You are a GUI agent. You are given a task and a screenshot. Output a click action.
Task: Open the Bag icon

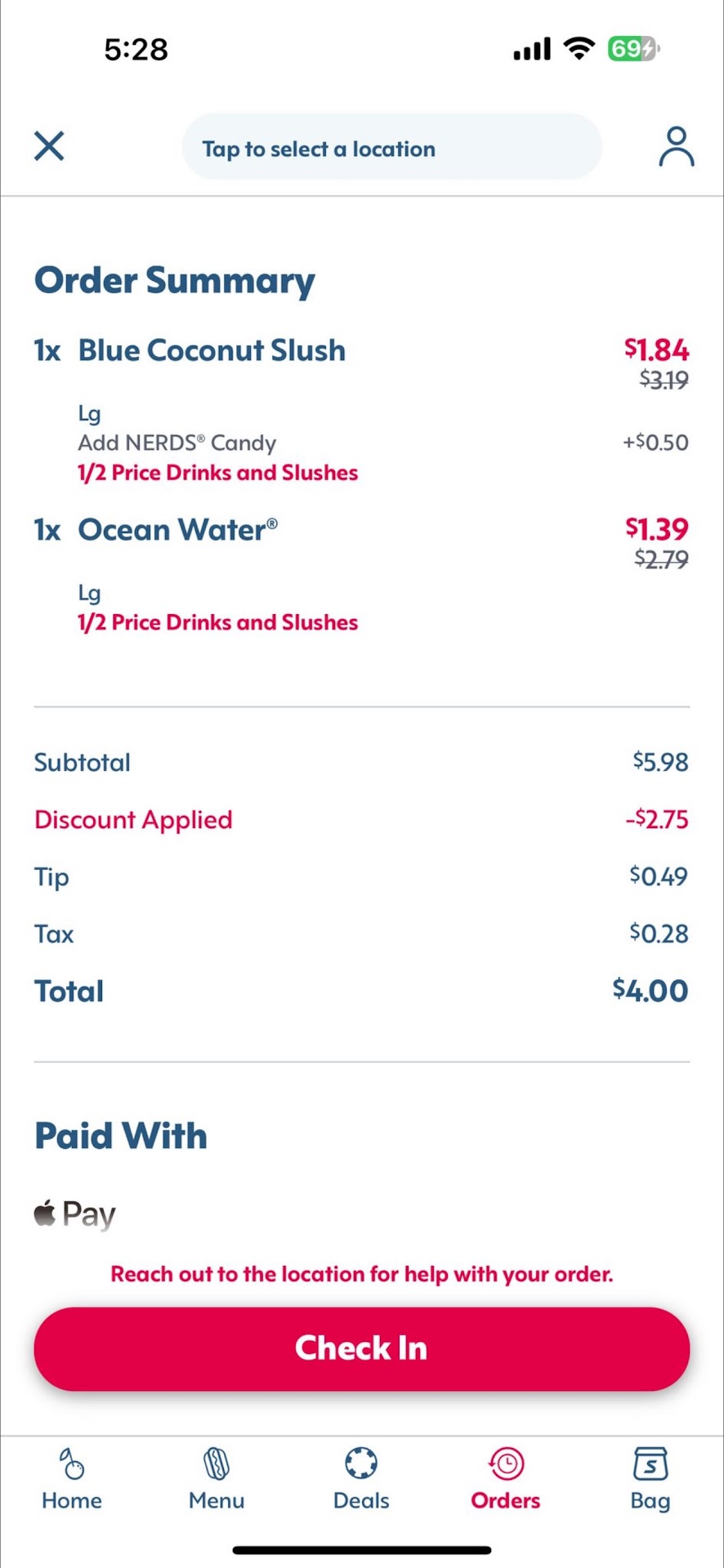[x=650, y=1463]
